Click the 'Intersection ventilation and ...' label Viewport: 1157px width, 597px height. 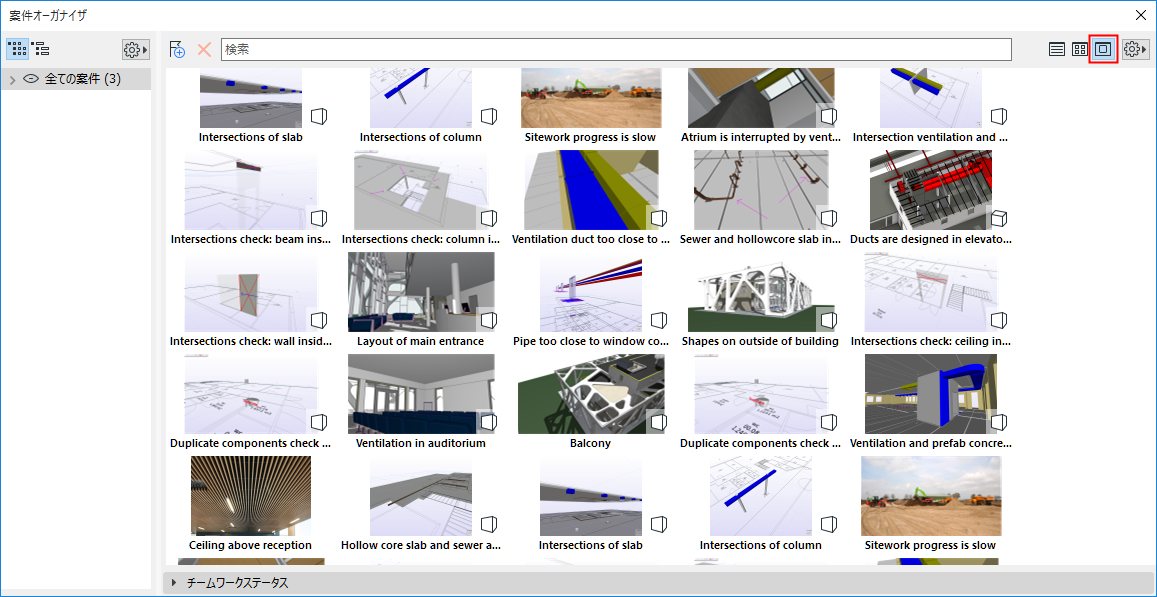pos(930,137)
